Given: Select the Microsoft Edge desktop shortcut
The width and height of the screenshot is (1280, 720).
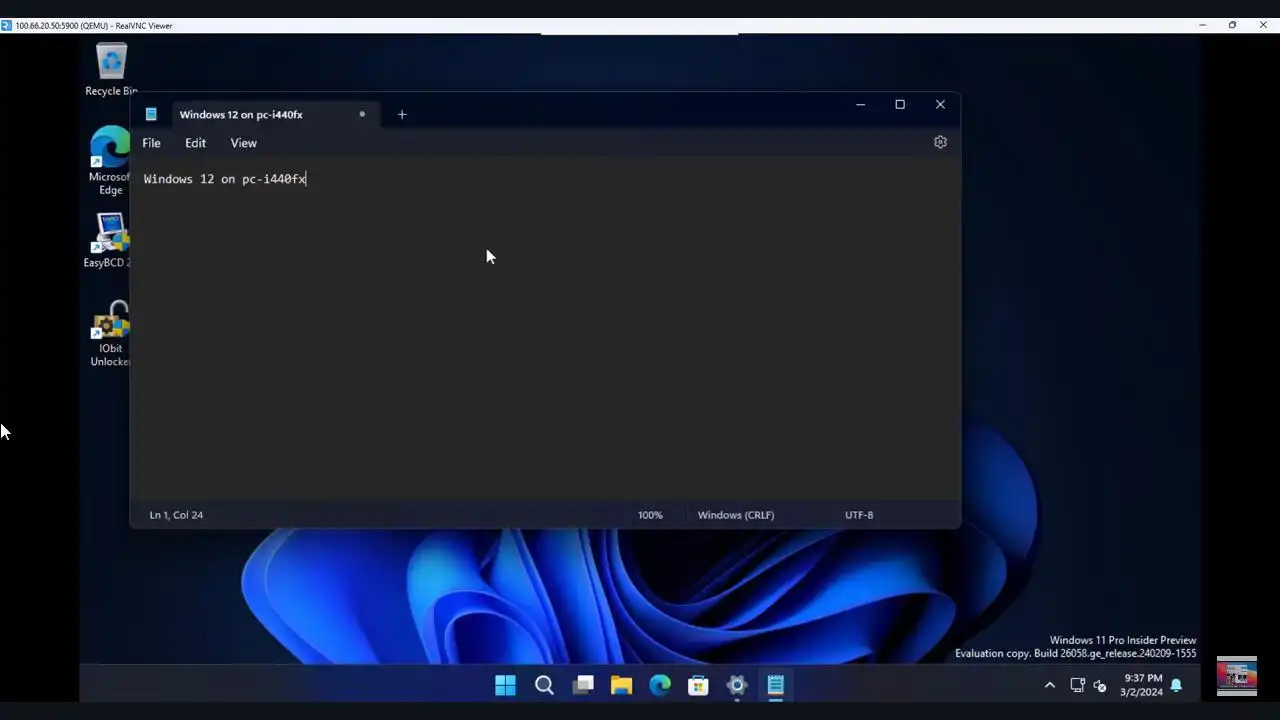Looking at the screenshot, I should (x=110, y=161).
